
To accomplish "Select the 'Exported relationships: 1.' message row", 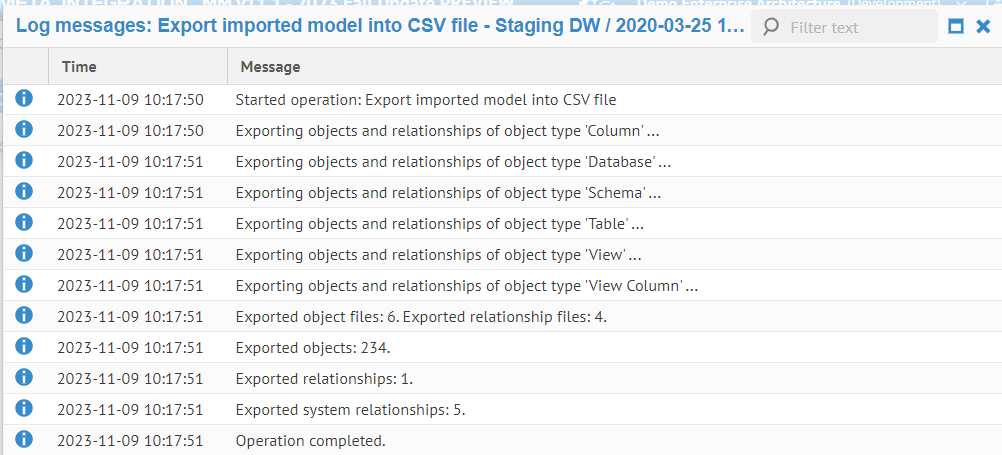I will 324,379.
